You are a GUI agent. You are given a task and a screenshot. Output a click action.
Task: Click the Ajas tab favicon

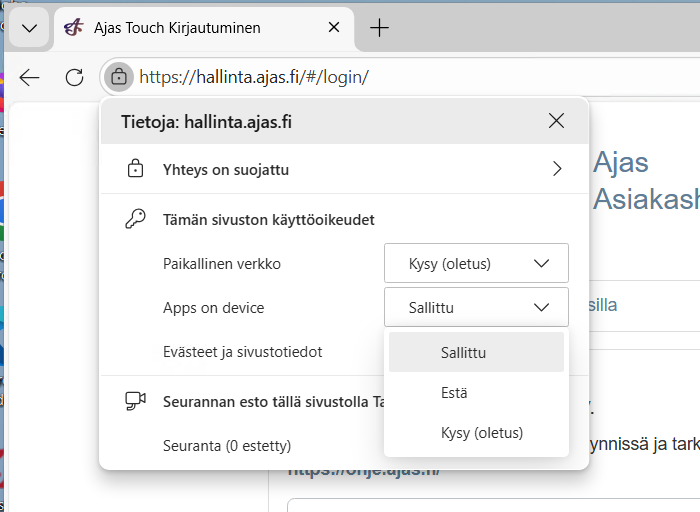[x=73, y=28]
